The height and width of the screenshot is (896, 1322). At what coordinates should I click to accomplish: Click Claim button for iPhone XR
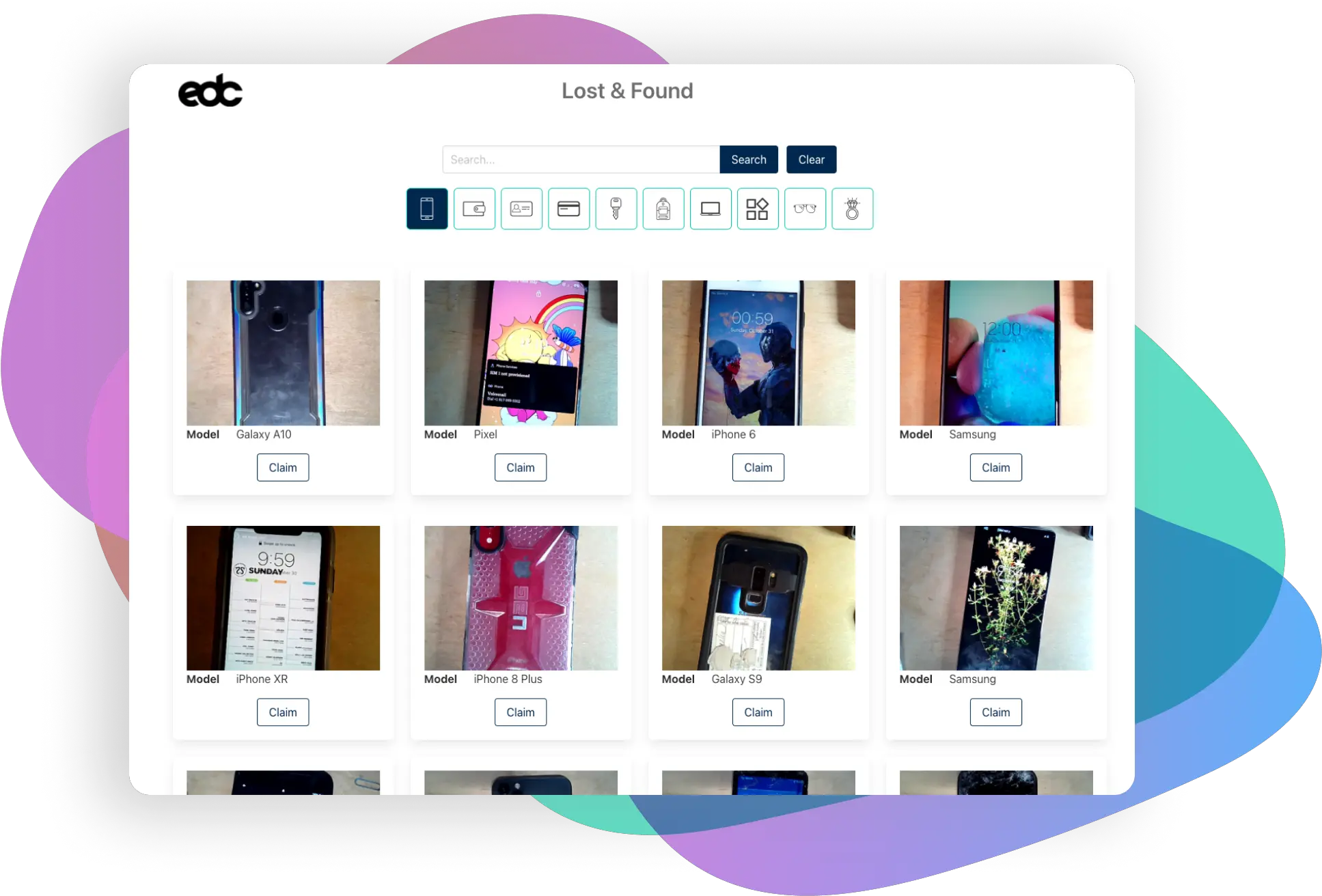(x=283, y=712)
